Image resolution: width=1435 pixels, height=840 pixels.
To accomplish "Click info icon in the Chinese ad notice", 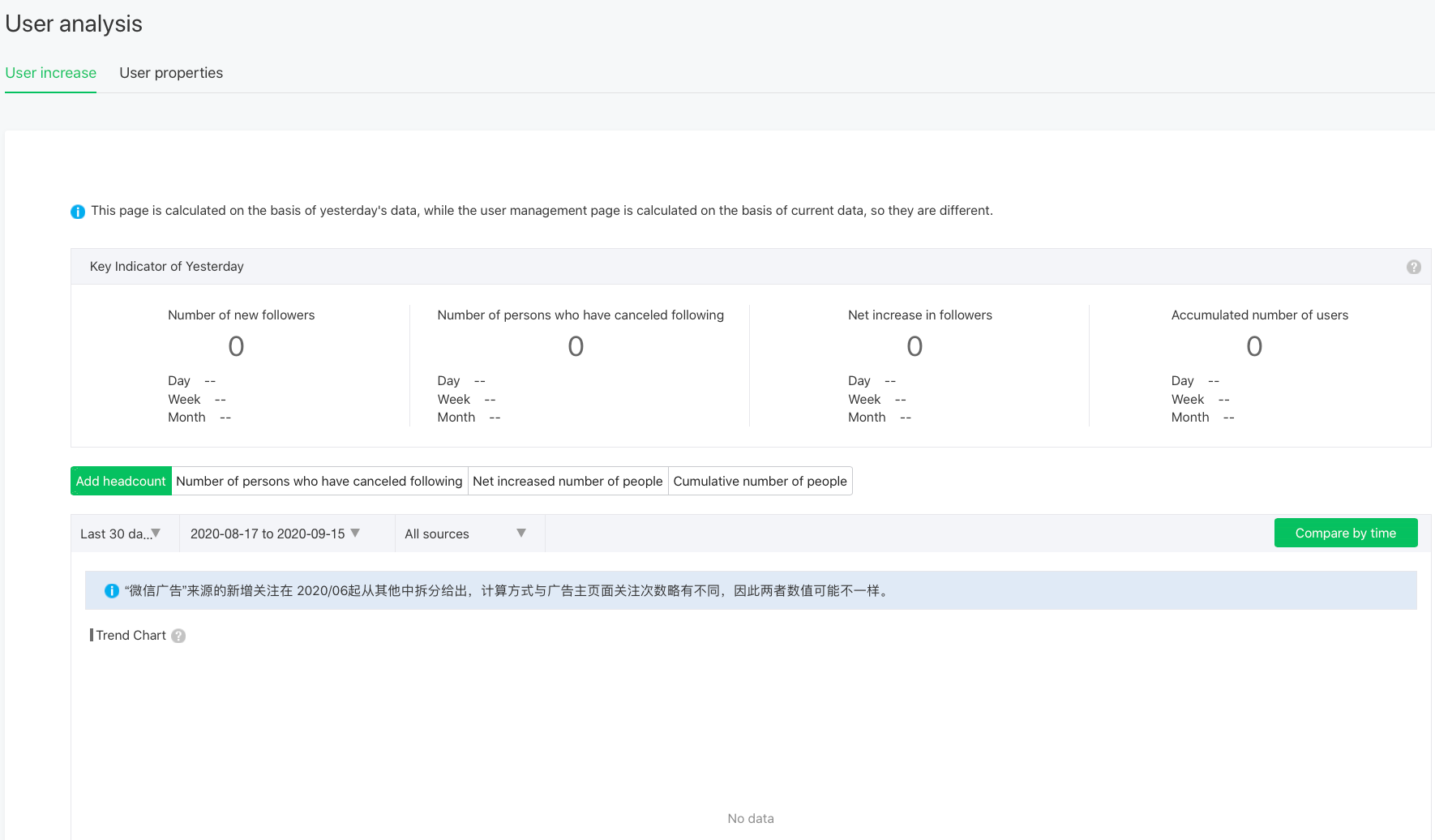I will tap(112, 591).
